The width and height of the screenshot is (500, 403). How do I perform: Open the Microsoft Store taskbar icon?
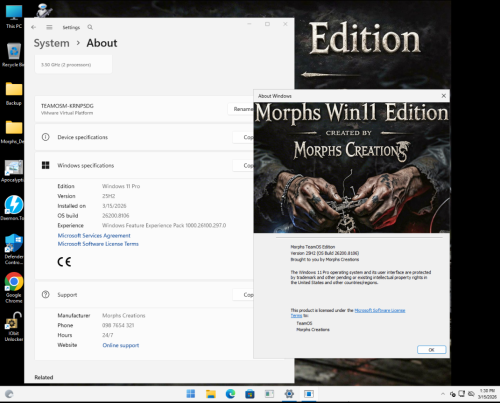pyautogui.click(x=250, y=394)
